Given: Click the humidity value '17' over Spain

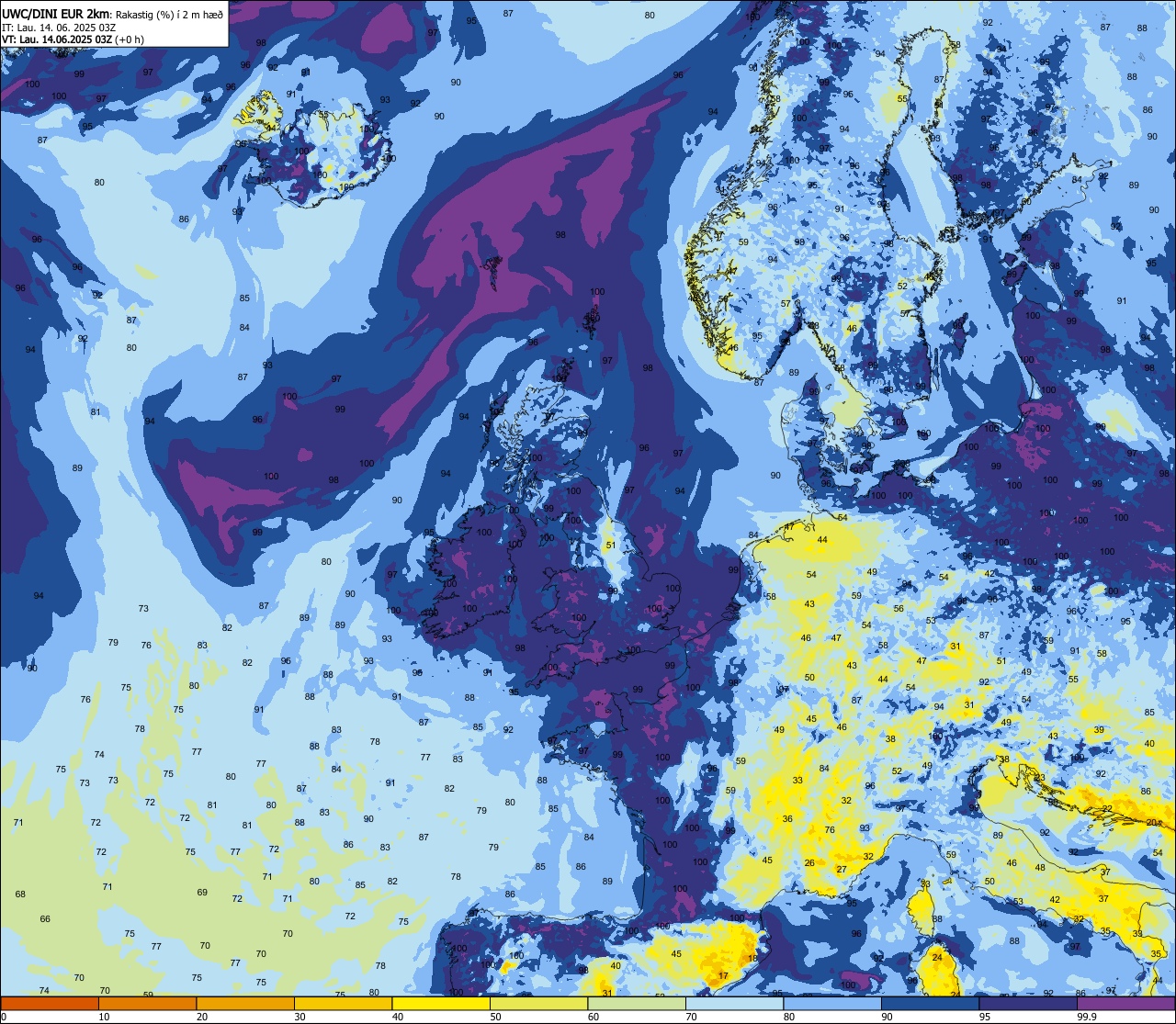Looking at the screenshot, I should pos(724,976).
